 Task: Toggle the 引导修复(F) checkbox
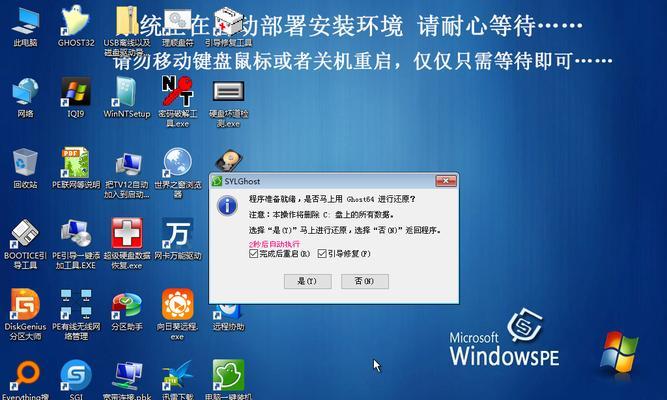(x=322, y=254)
